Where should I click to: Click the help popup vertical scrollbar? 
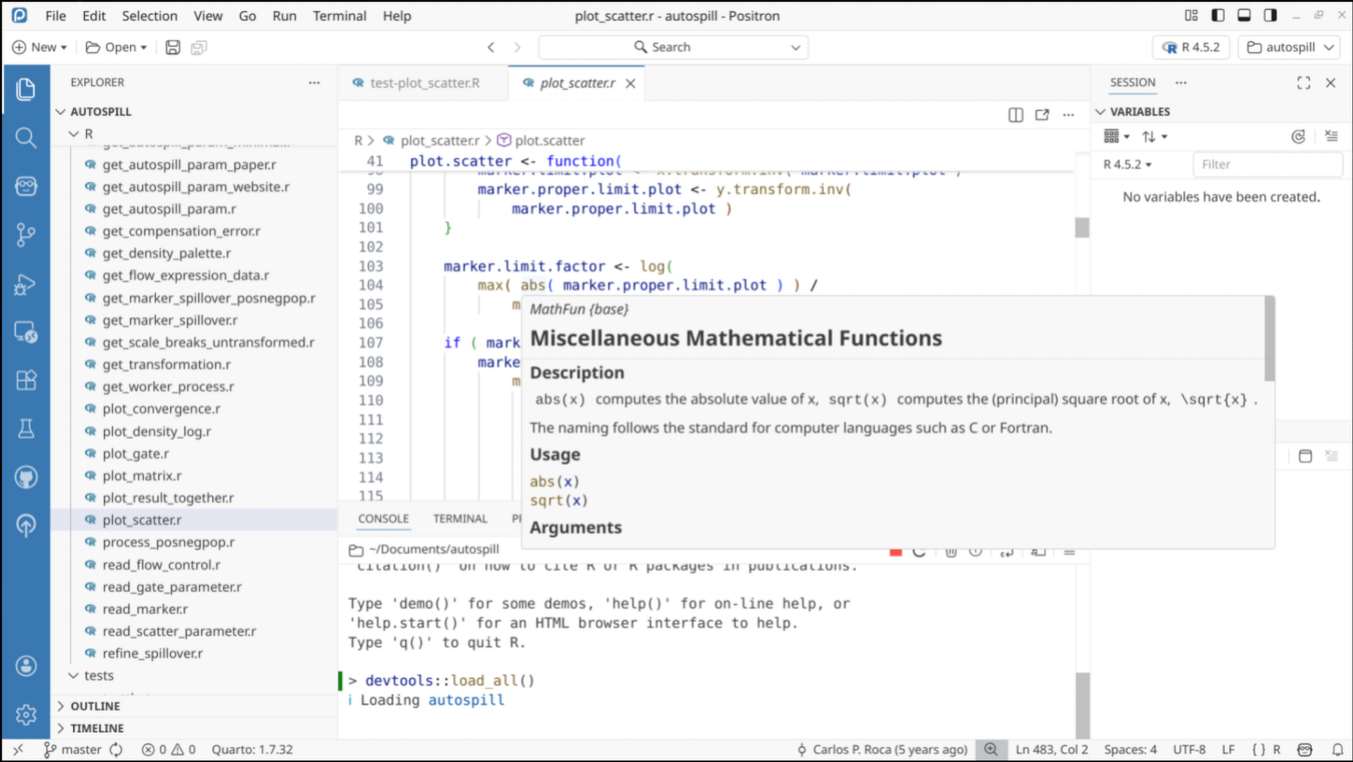(x=1269, y=340)
